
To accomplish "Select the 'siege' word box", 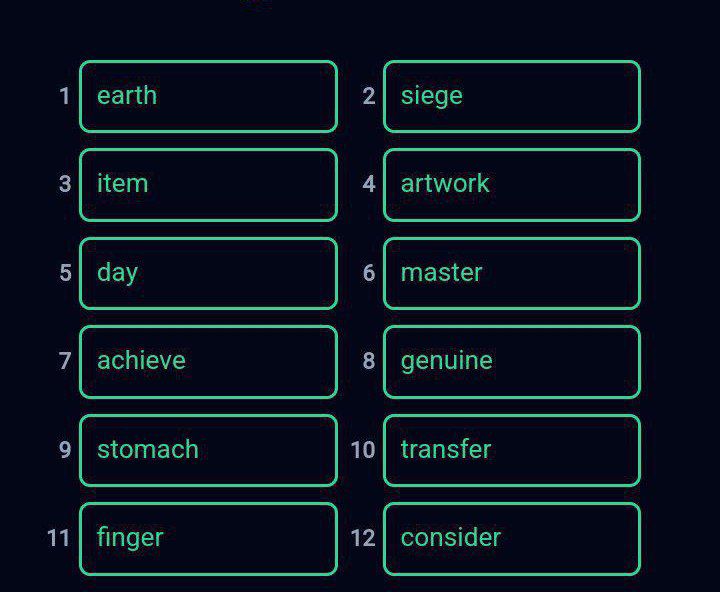I will point(511,96).
